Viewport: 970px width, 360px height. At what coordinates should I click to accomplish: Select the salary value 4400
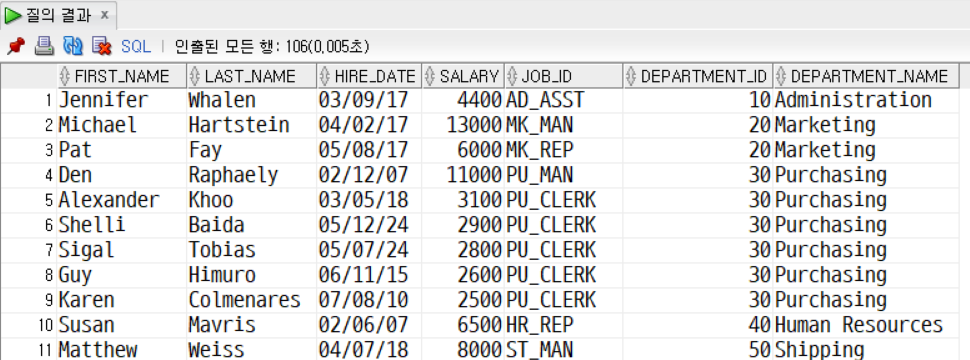[463, 100]
